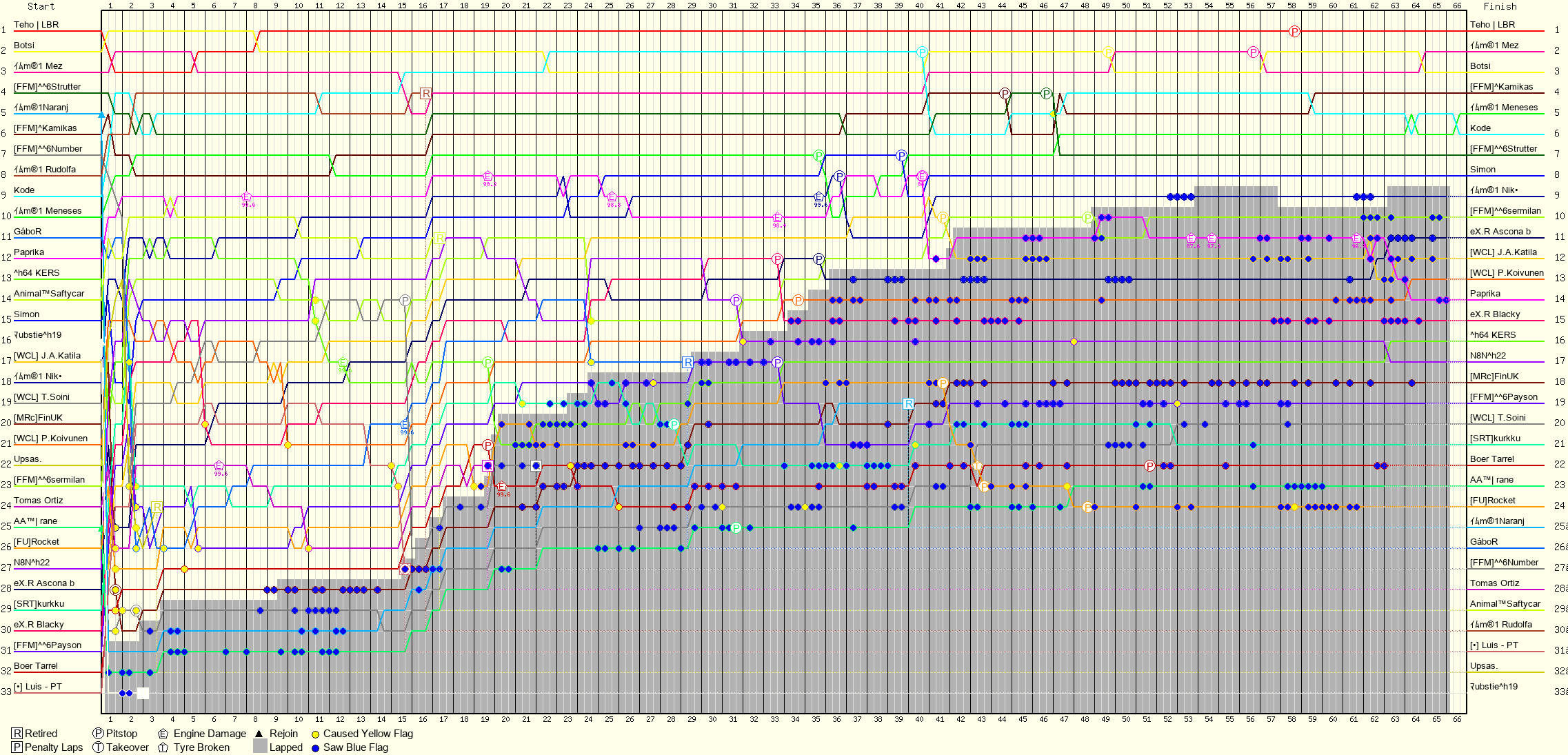The width and height of the screenshot is (1568, 755).
Task: Click the 'Penalty Laps' legend label
Action: pyautogui.click(x=54, y=747)
